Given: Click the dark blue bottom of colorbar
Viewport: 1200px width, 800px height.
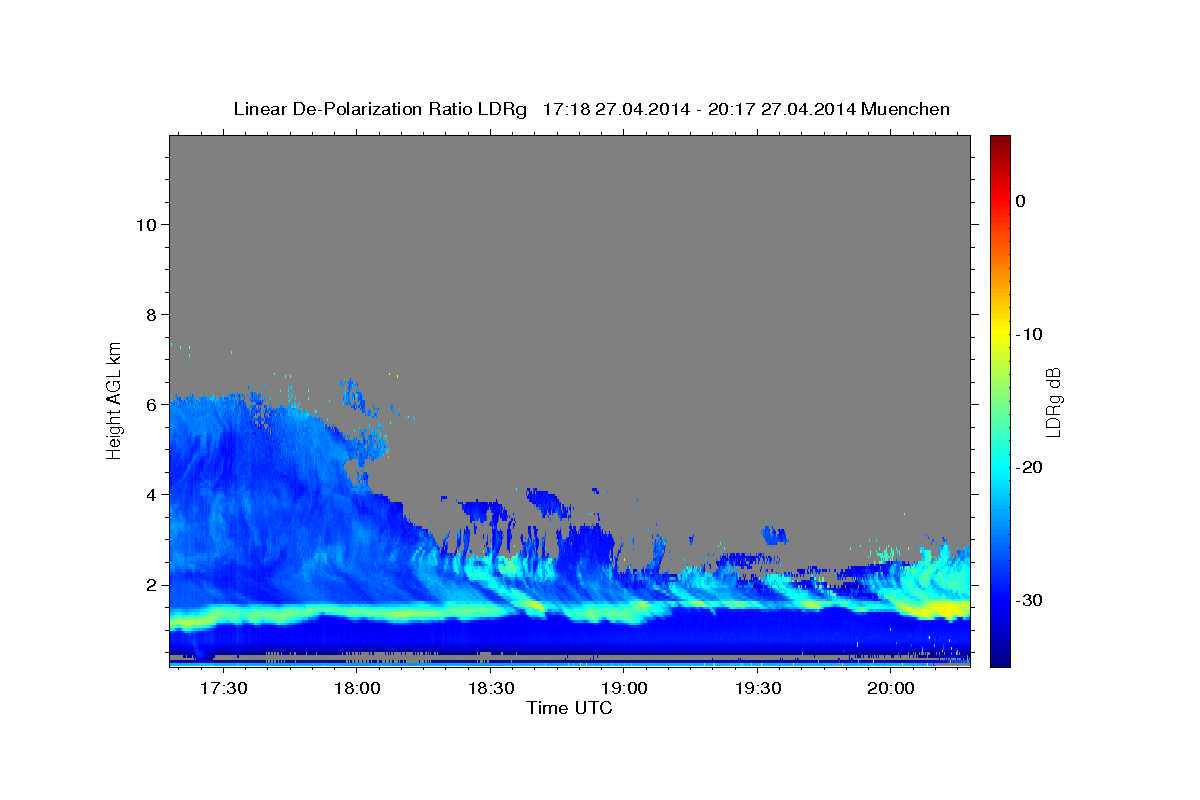Looking at the screenshot, I should pos(1000,659).
